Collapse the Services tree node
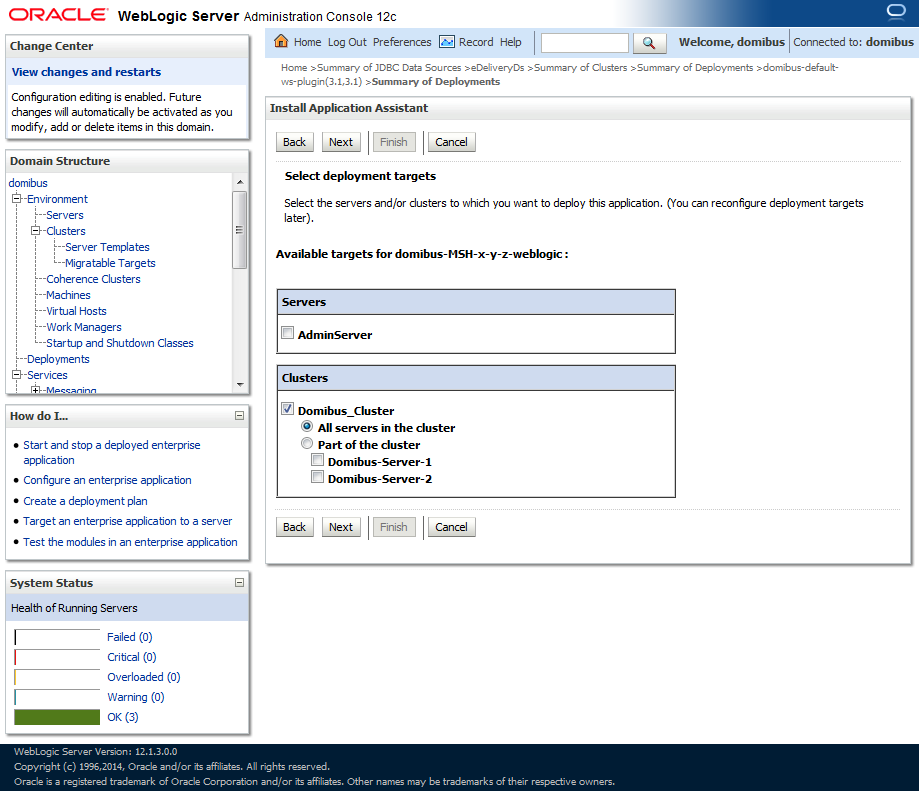Screen dimensions: 919x791 coord(16,374)
